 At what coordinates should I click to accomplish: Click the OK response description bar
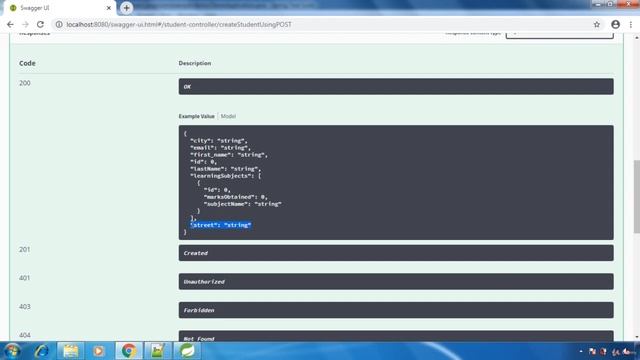396,87
